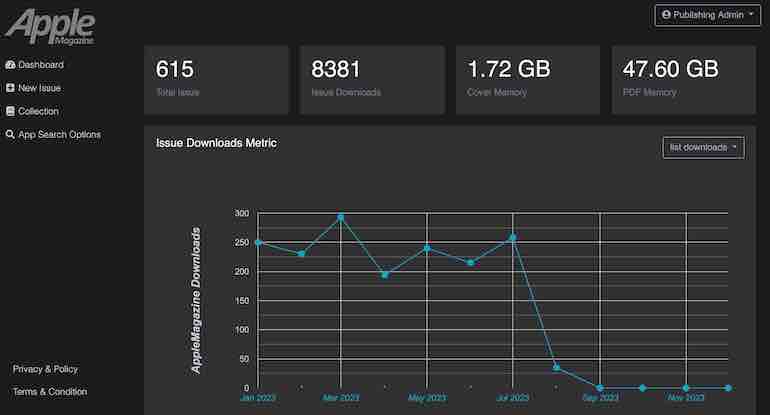Click the App Search magnifier icon
The width and height of the screenshot is (770, 415).
pyautogui.click(x=10, y=134)
